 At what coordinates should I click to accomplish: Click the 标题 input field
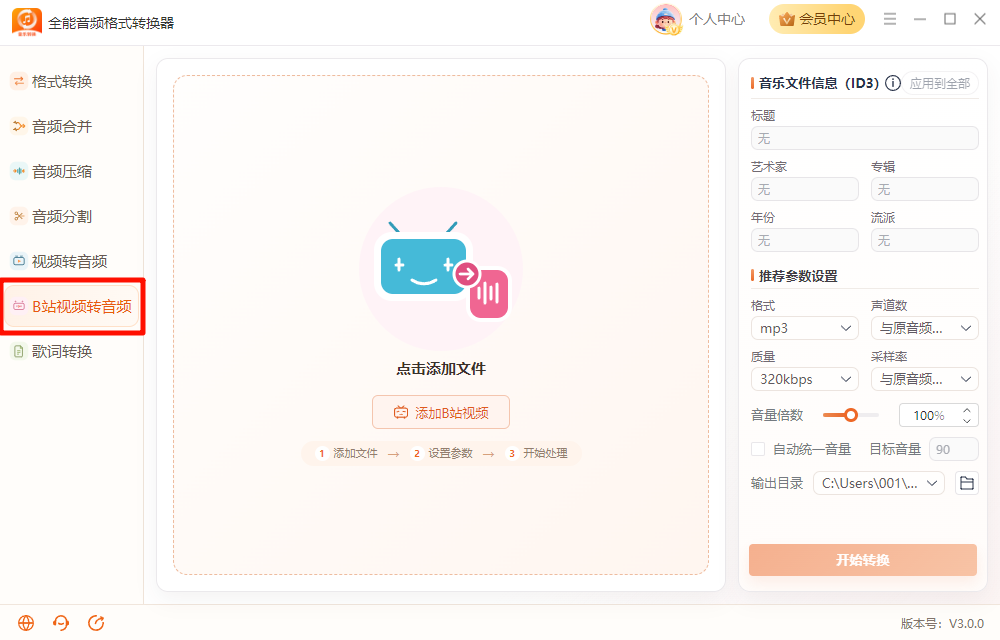click(x=865, y=138)
